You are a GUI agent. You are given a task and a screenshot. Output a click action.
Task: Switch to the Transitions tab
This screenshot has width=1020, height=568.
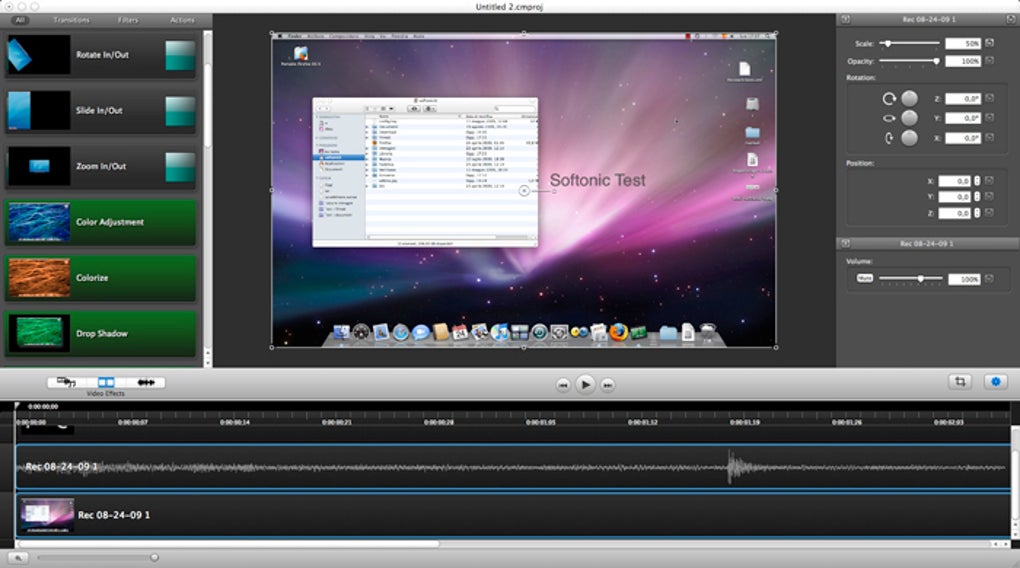(x=71, y=20)
